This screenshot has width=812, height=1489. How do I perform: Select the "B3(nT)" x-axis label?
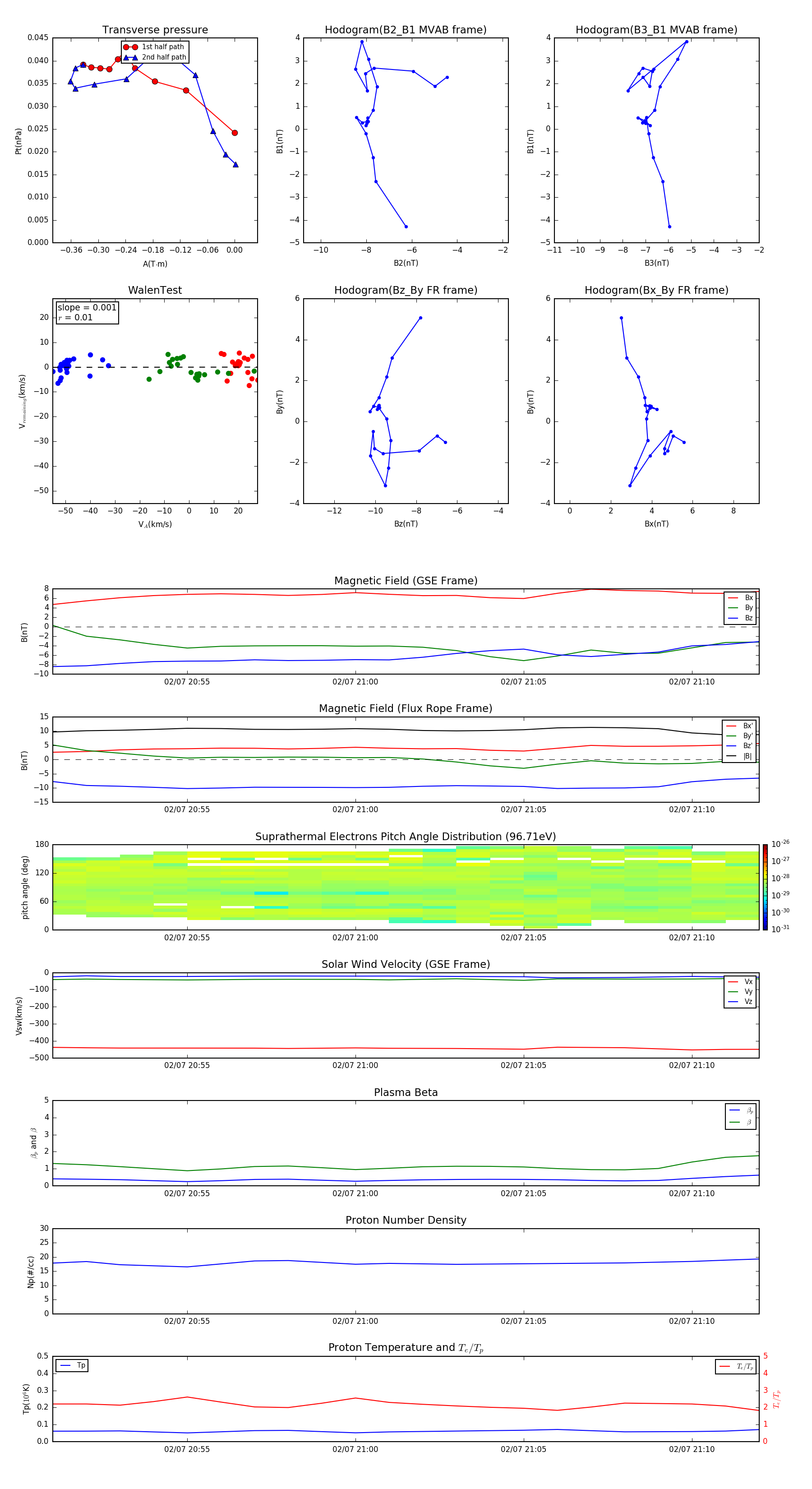656,263
